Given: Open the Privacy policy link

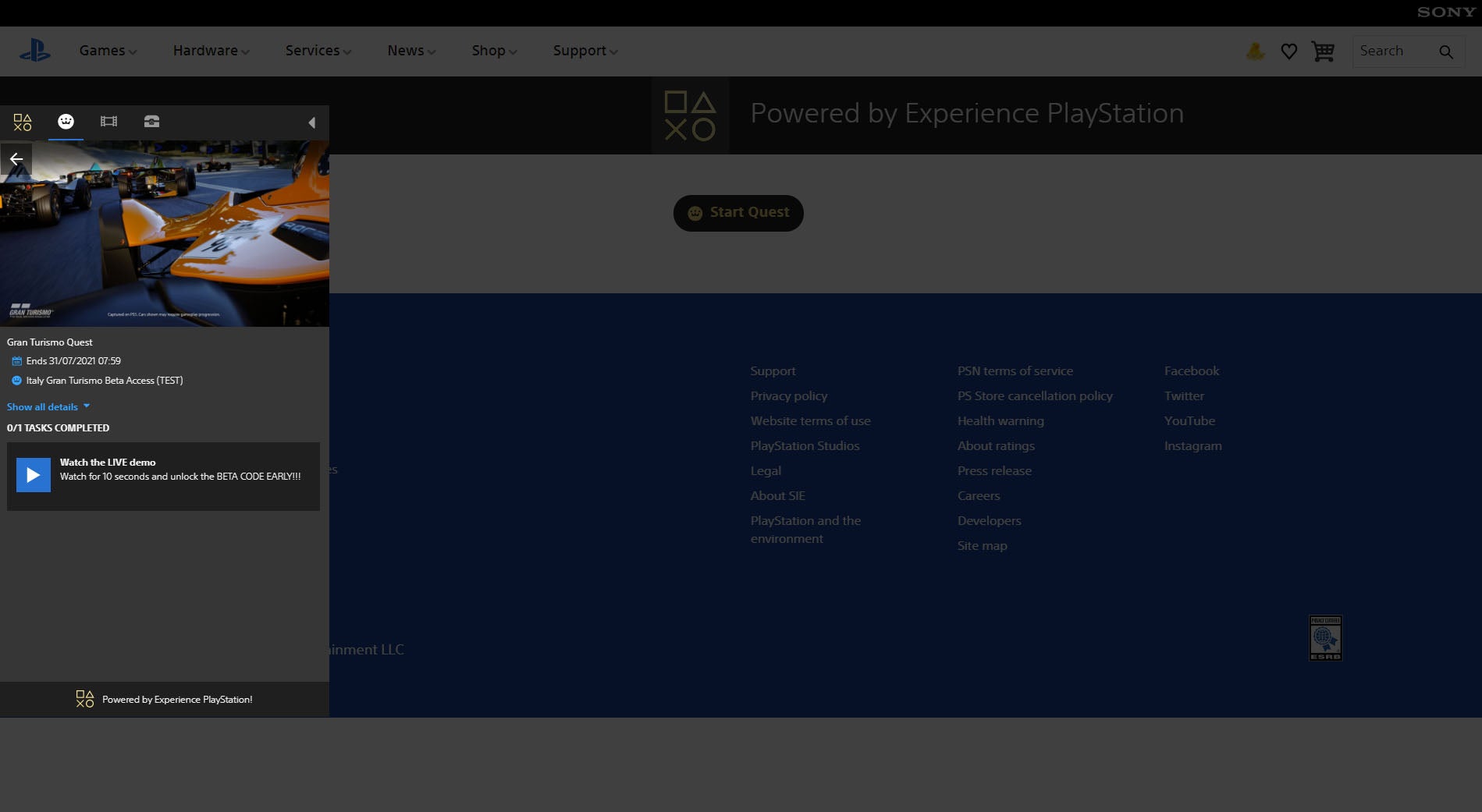Looking at the screenshot, I should (x=789, y=396).
